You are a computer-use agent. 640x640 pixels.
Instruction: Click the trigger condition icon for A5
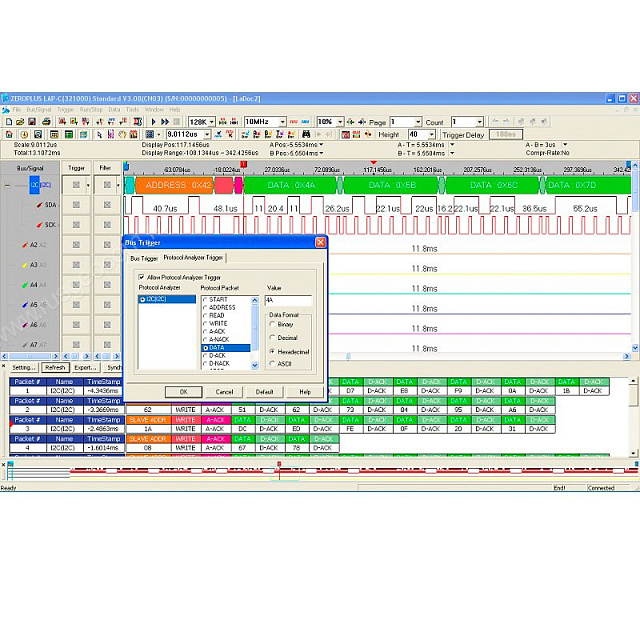pyautogui.click(x=76, y=305)
